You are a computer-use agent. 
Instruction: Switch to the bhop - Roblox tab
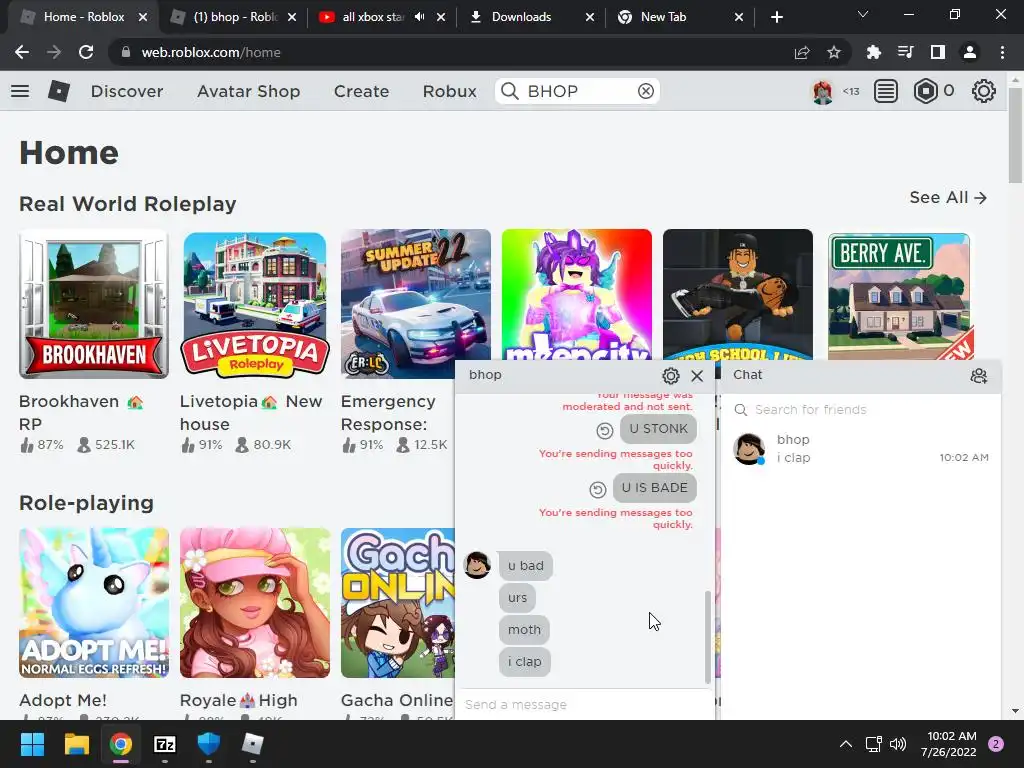(x=233, y=17)
